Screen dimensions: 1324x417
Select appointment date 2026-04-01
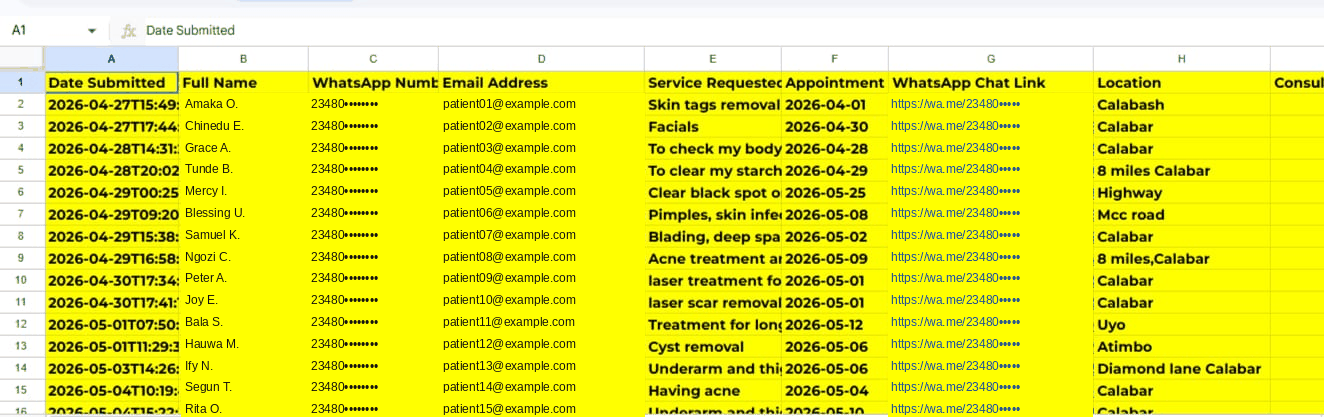[x=835, y=104]
